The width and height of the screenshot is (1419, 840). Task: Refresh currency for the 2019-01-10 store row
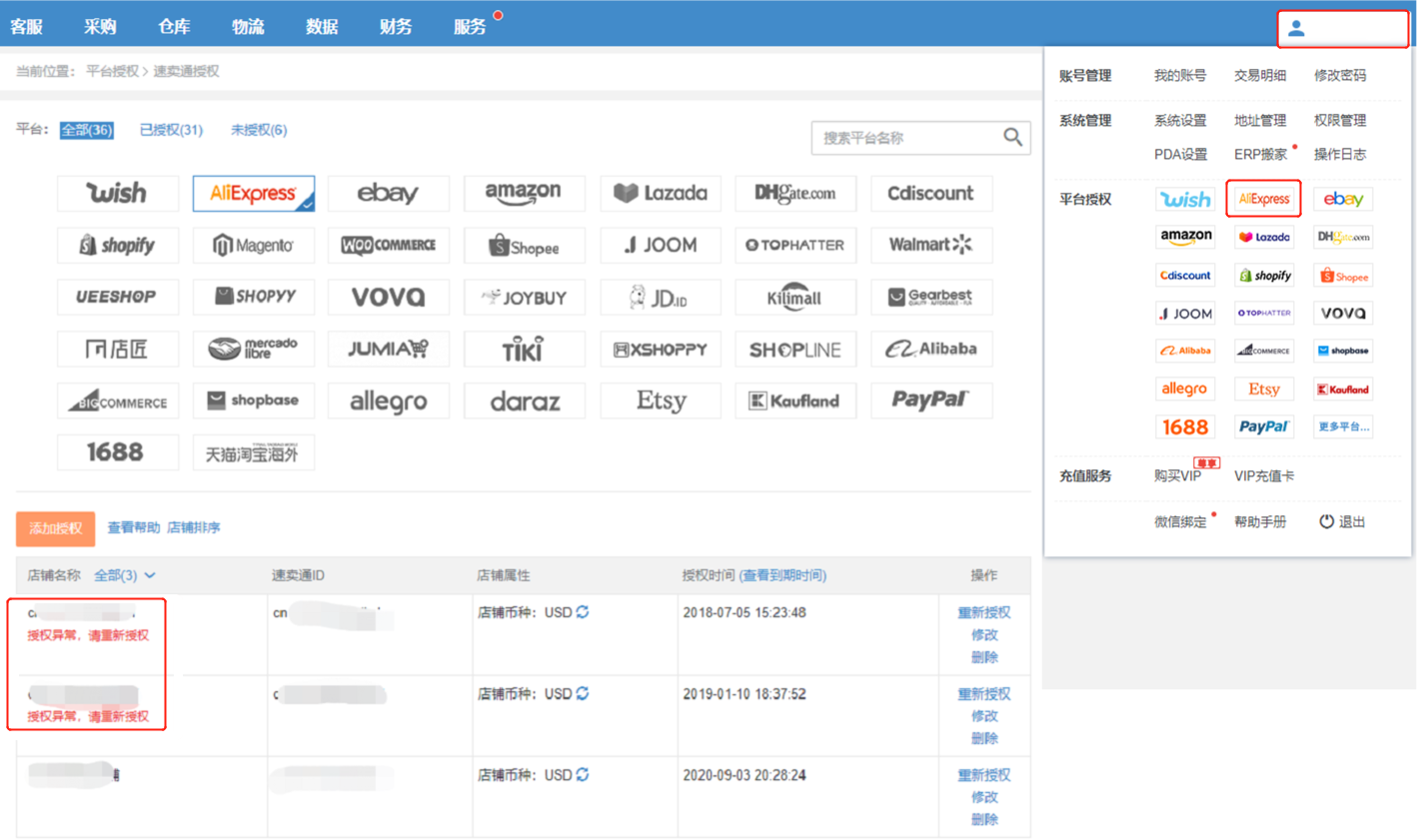(x=583, y=693)
